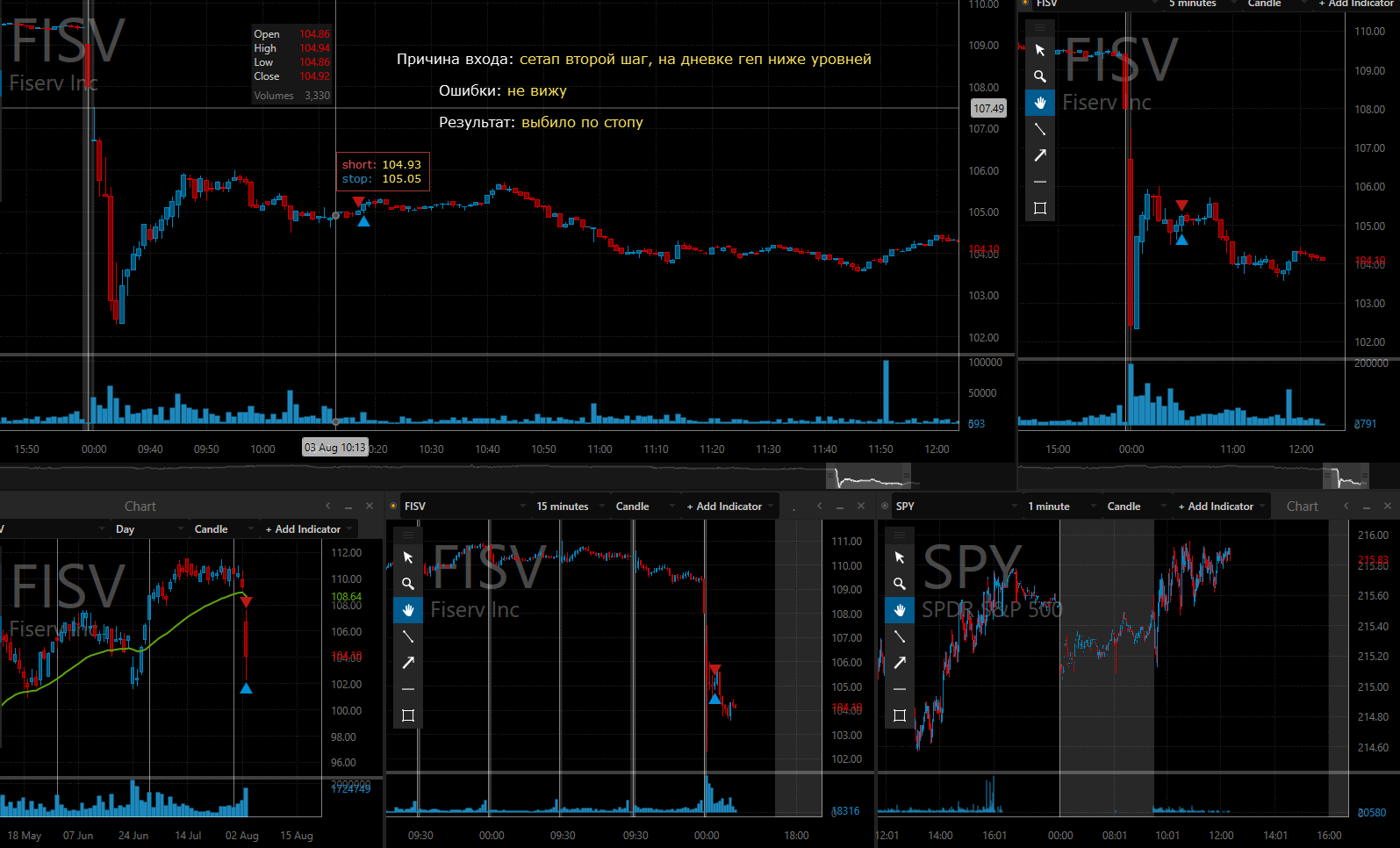Select the pointer tool in SPY chart

coord(900,557)
